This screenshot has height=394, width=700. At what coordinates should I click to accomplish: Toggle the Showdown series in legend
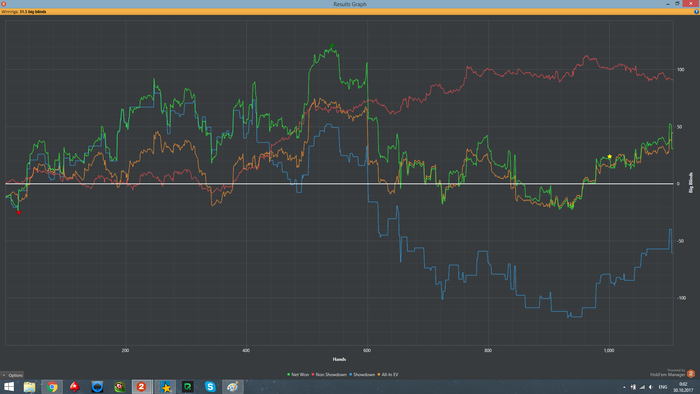[x=362, y=375]
